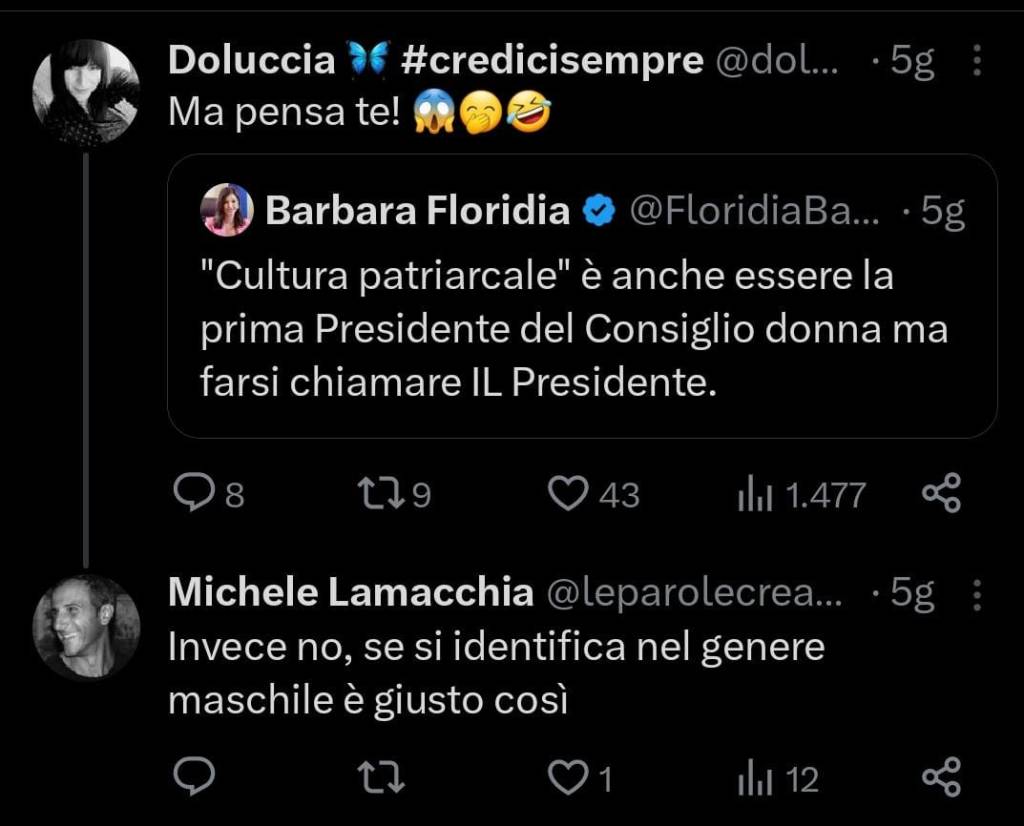Open the #credicisempre hashtag
The height and width of the screenshot is (826, 1024).
click(x=552, y=61)
